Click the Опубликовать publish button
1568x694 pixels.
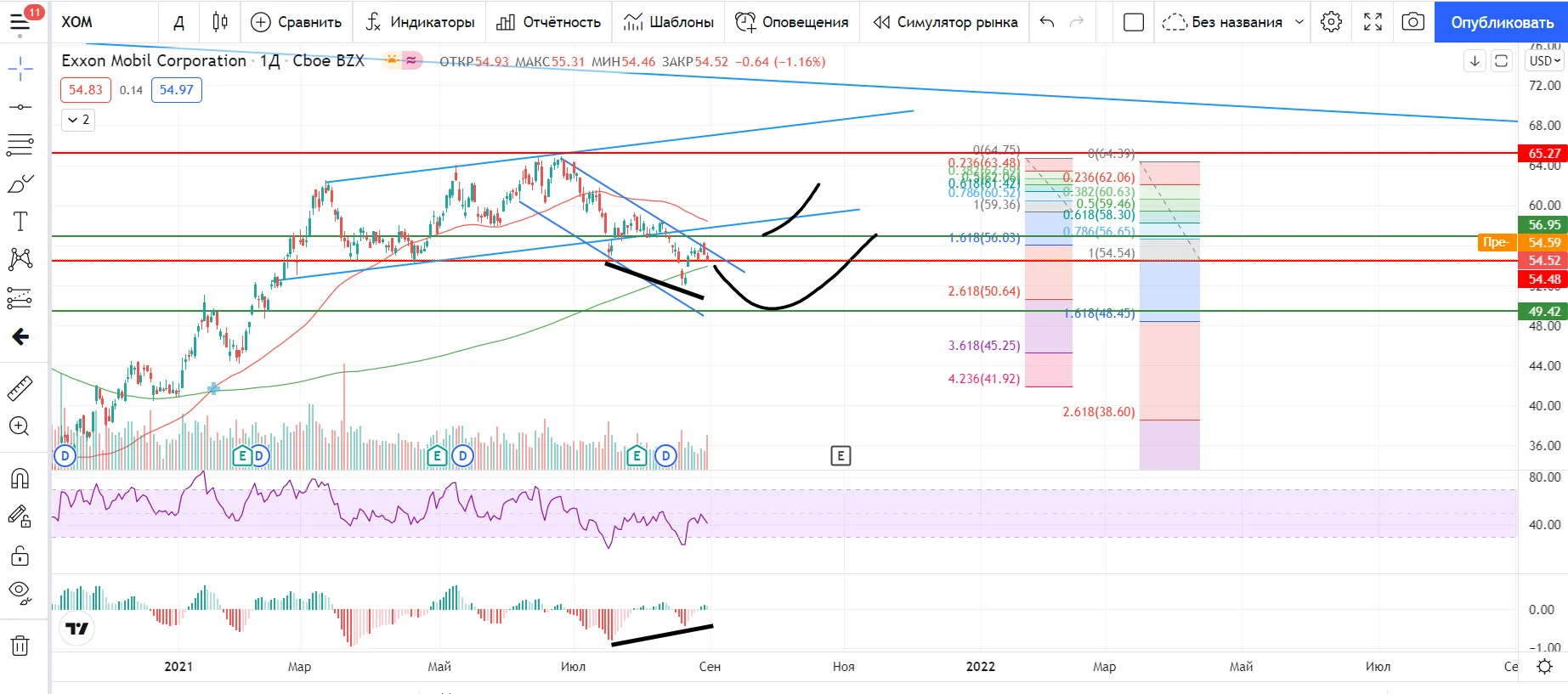1502,22
